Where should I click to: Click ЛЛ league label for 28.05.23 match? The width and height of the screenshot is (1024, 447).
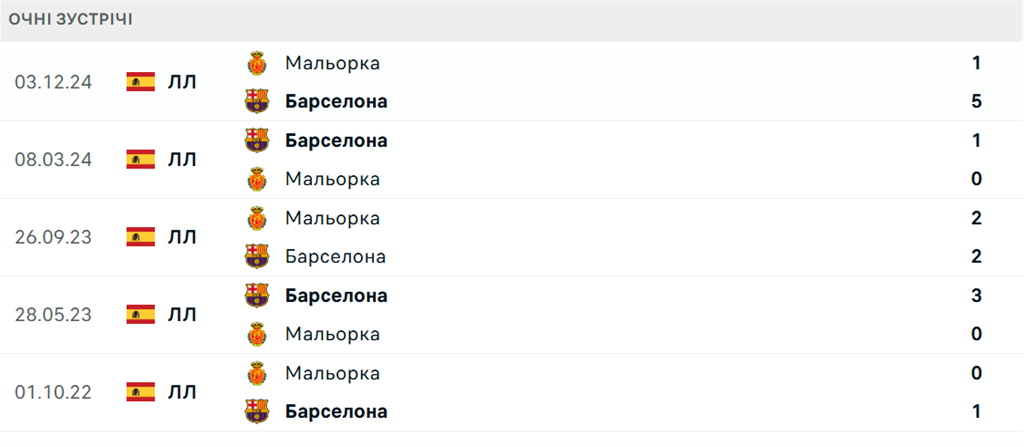click(182, 315)
